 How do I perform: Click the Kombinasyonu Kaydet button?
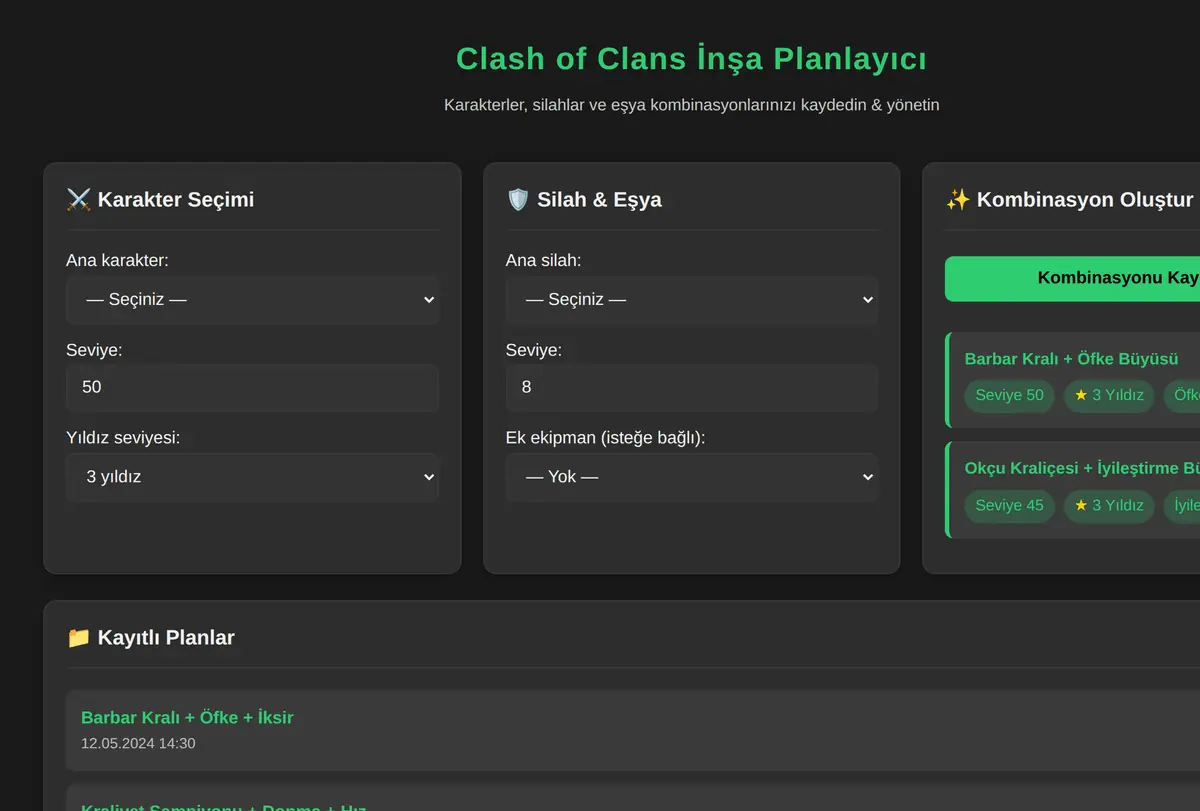point(1072,278)
